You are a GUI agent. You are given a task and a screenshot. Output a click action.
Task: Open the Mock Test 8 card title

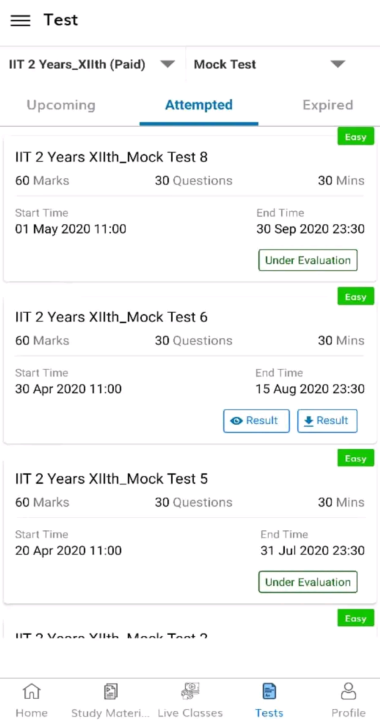(x=112, y=158)
